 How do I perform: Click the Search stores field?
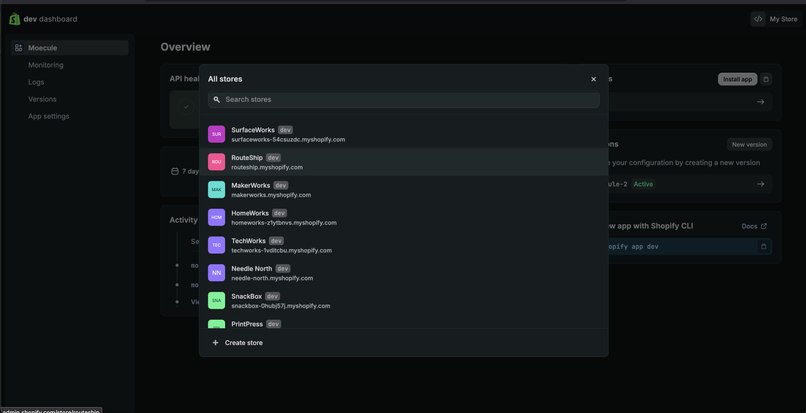point(404,100)
